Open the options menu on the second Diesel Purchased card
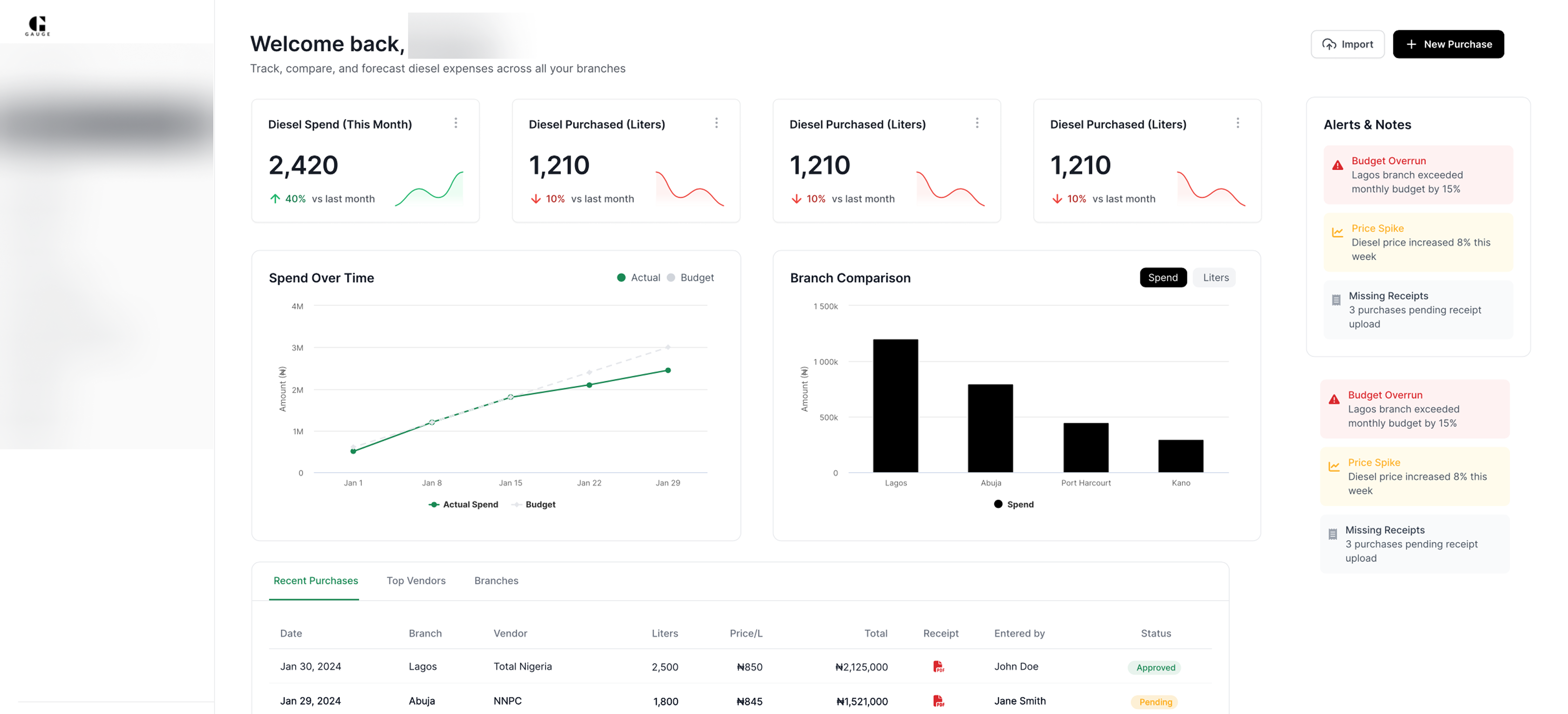1568x714 pixels. 716,123
